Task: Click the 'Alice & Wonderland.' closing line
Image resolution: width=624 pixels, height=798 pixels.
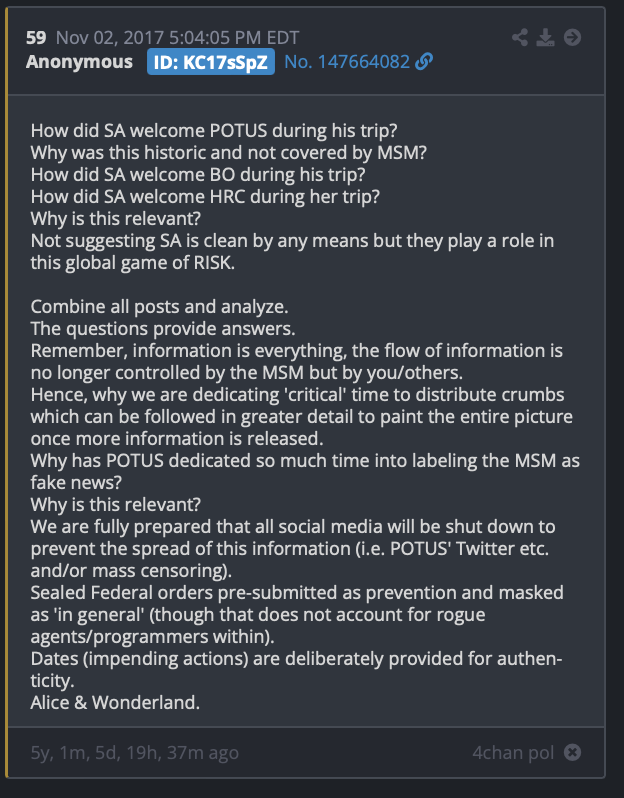Action: [x=115, y=703]
